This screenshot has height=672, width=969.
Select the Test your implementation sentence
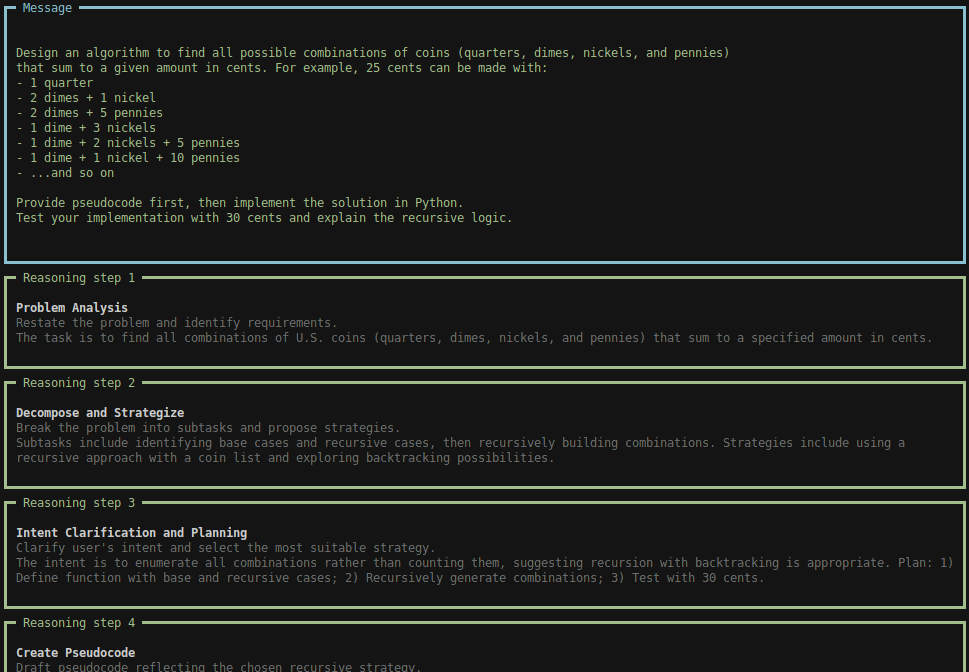[265, 217]
